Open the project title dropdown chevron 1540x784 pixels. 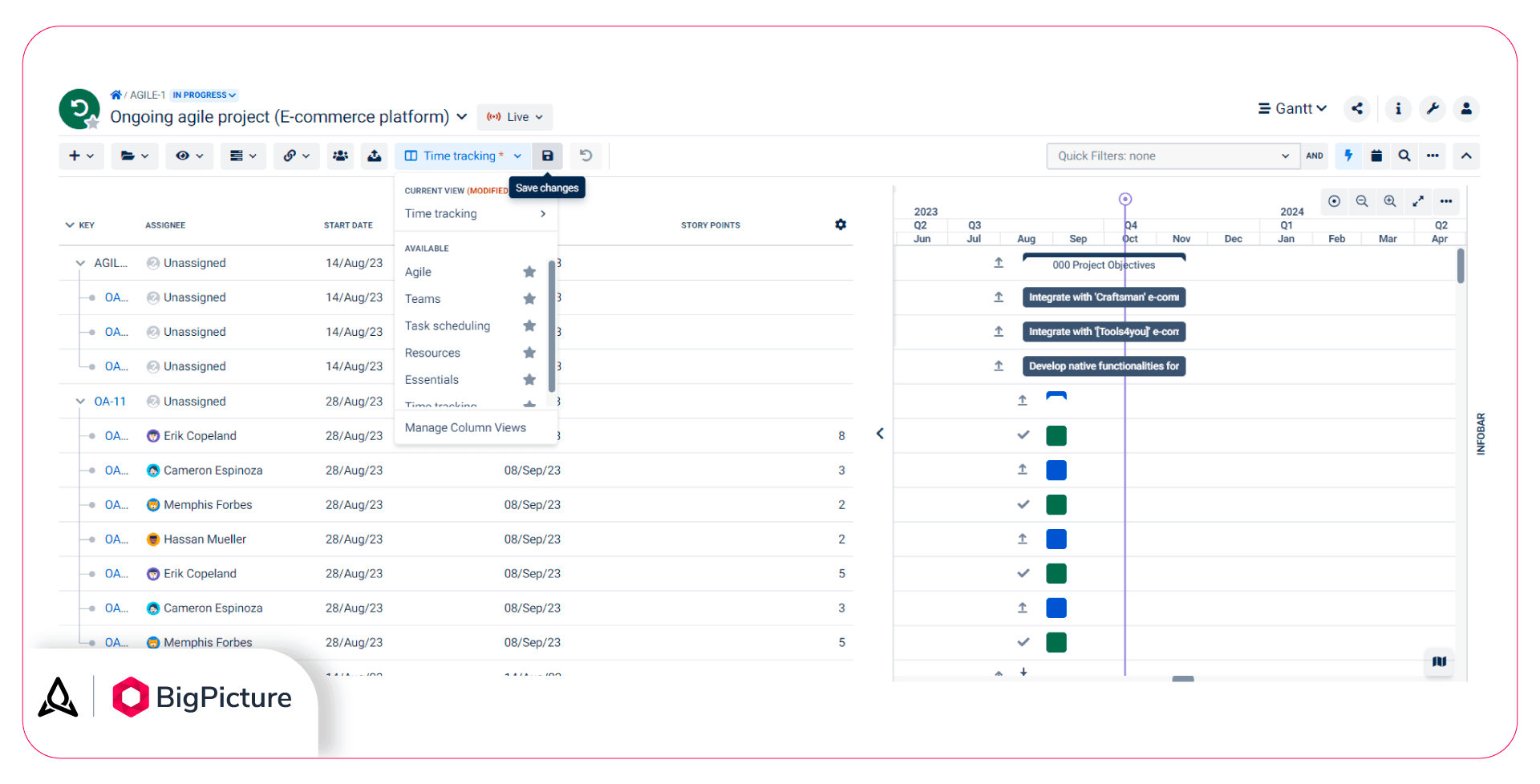[462, 117]
